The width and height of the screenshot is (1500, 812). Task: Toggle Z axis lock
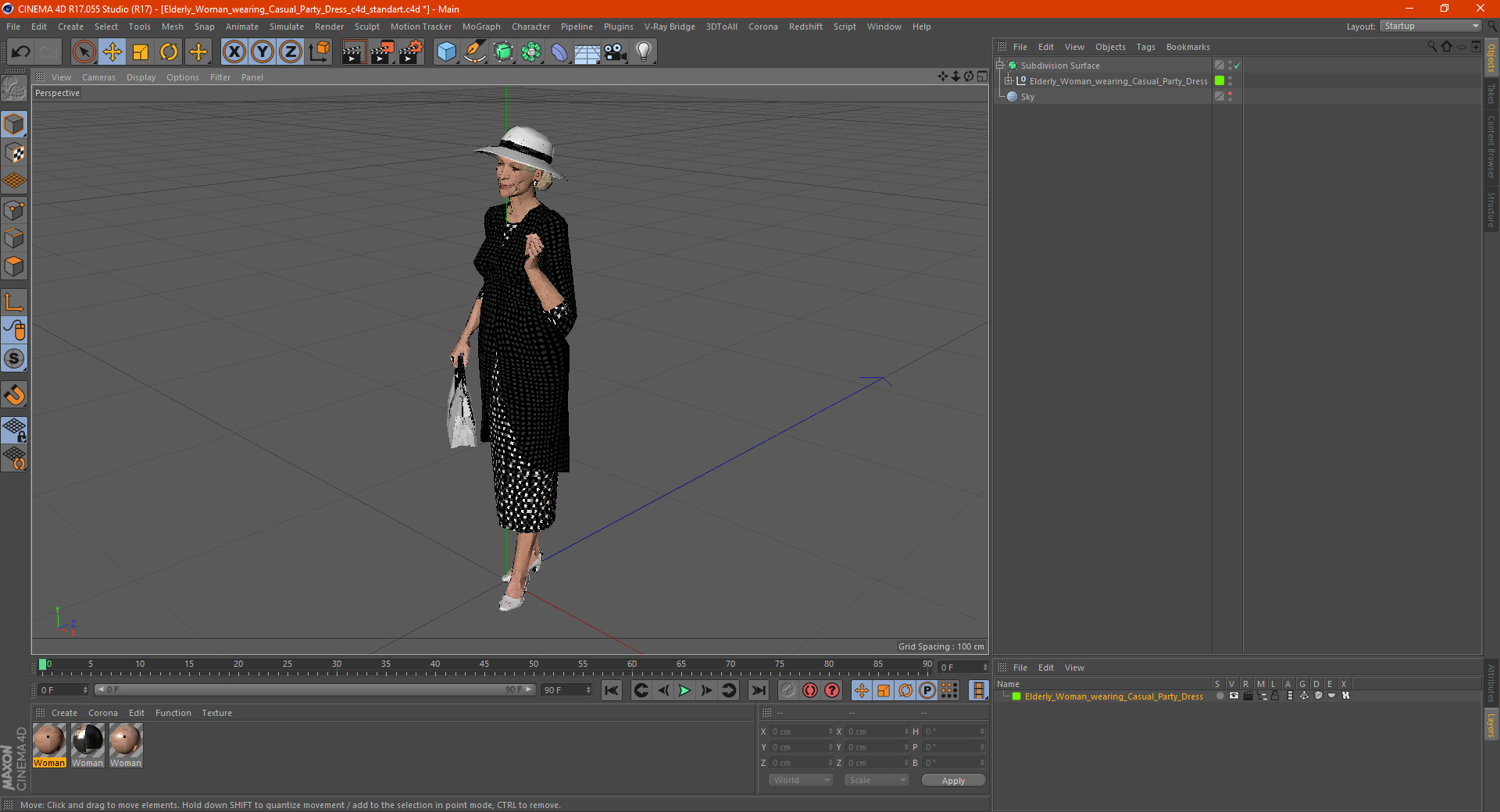point(291,52)
